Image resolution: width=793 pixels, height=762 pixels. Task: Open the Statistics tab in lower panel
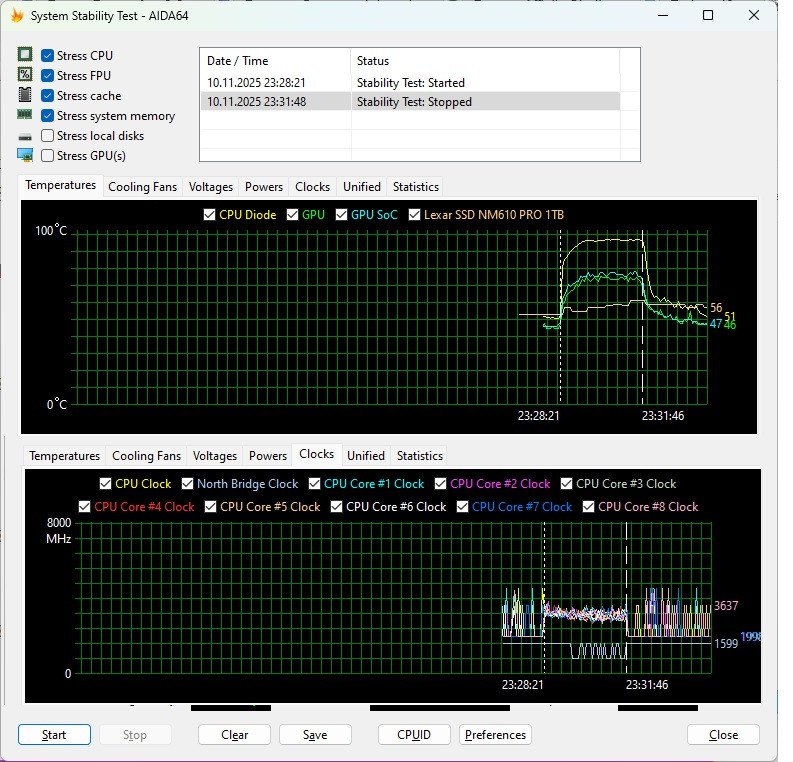click(419, 456)
